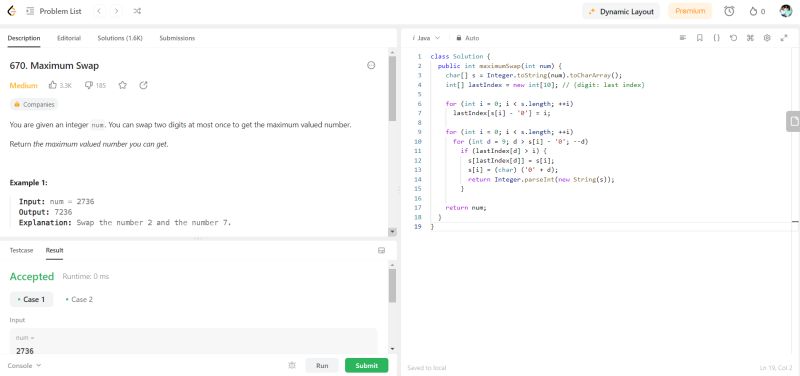The height and width of the screenshot is (376, 800).
Task: Open the curly braces snippet icon
Action: 716,38
